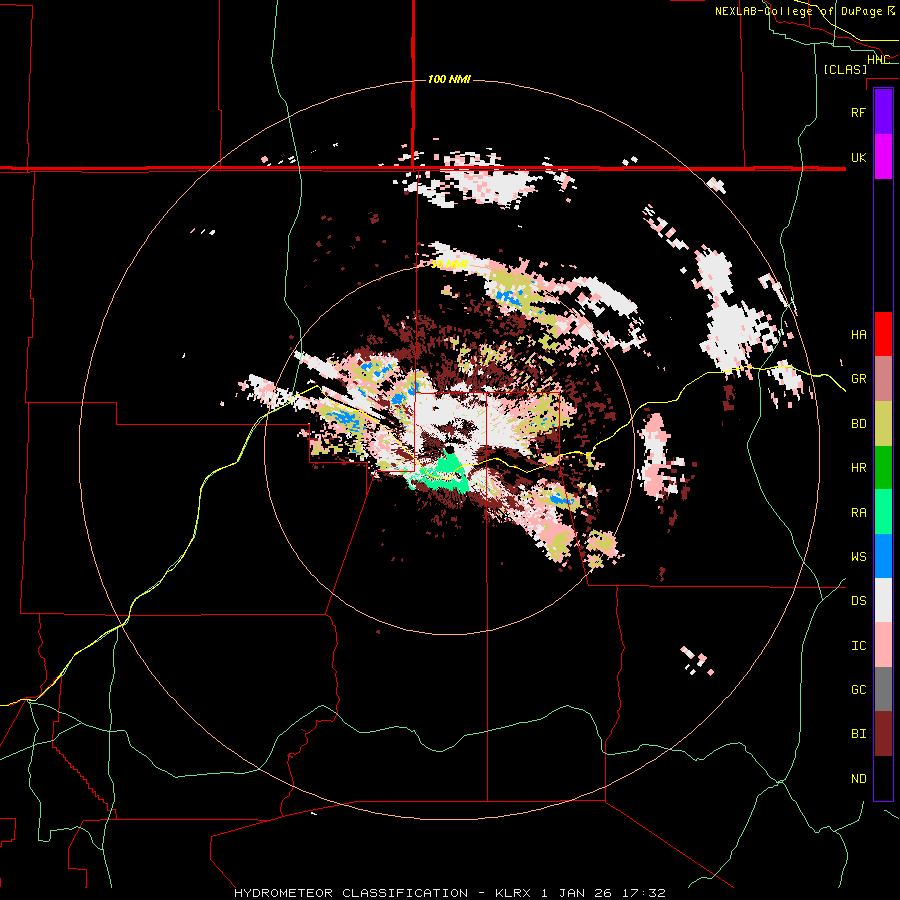900x900 pixels.
Task: Click the WS legend label
Action: point(858,556)
